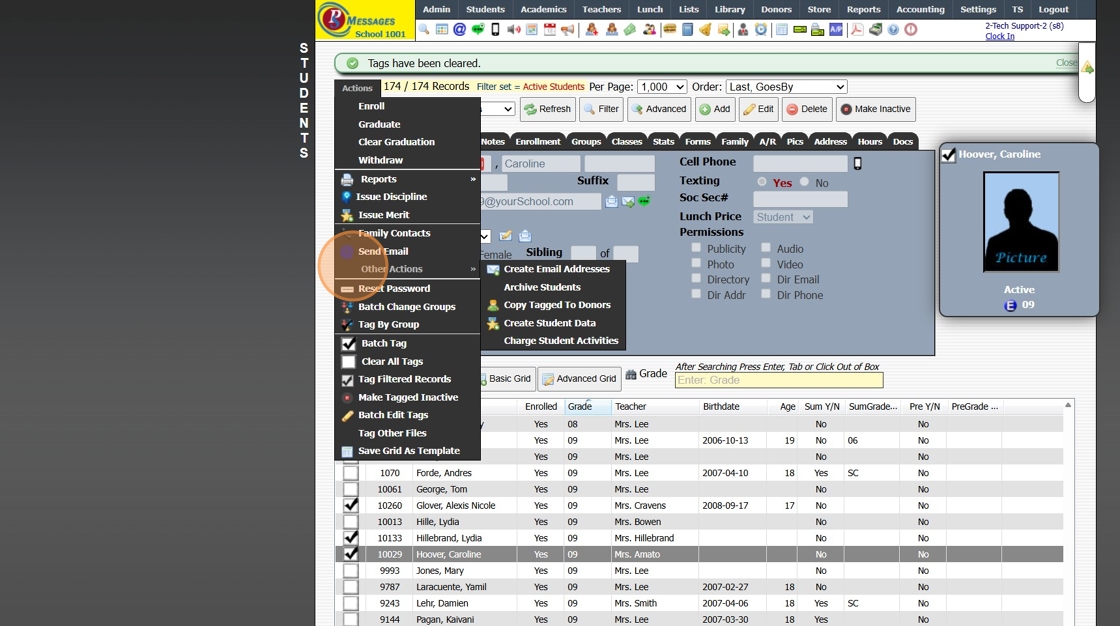This screenshot has height=626, width=1120.
Task: Click the magnifying glass search toolbar icon
Action: click(424, 30)
